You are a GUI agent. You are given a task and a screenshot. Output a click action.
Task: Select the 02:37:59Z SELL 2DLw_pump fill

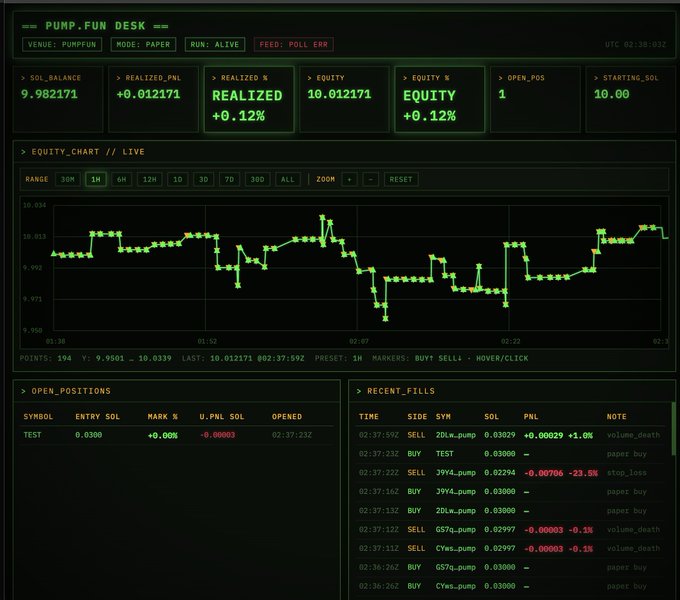click(510, 435)
